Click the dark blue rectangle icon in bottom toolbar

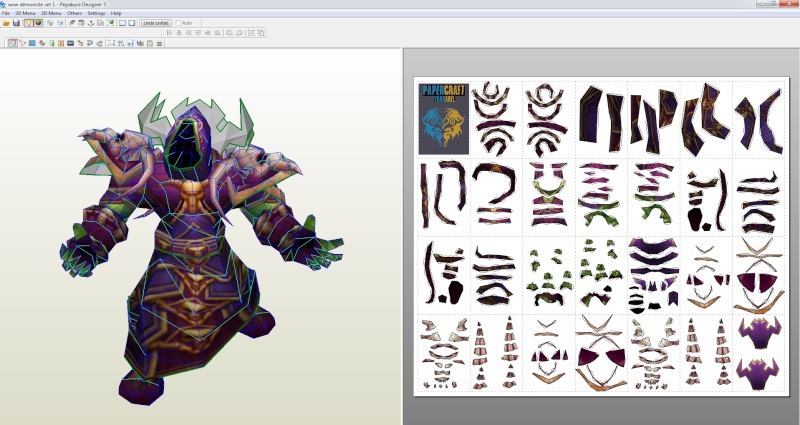coord(70,43)
